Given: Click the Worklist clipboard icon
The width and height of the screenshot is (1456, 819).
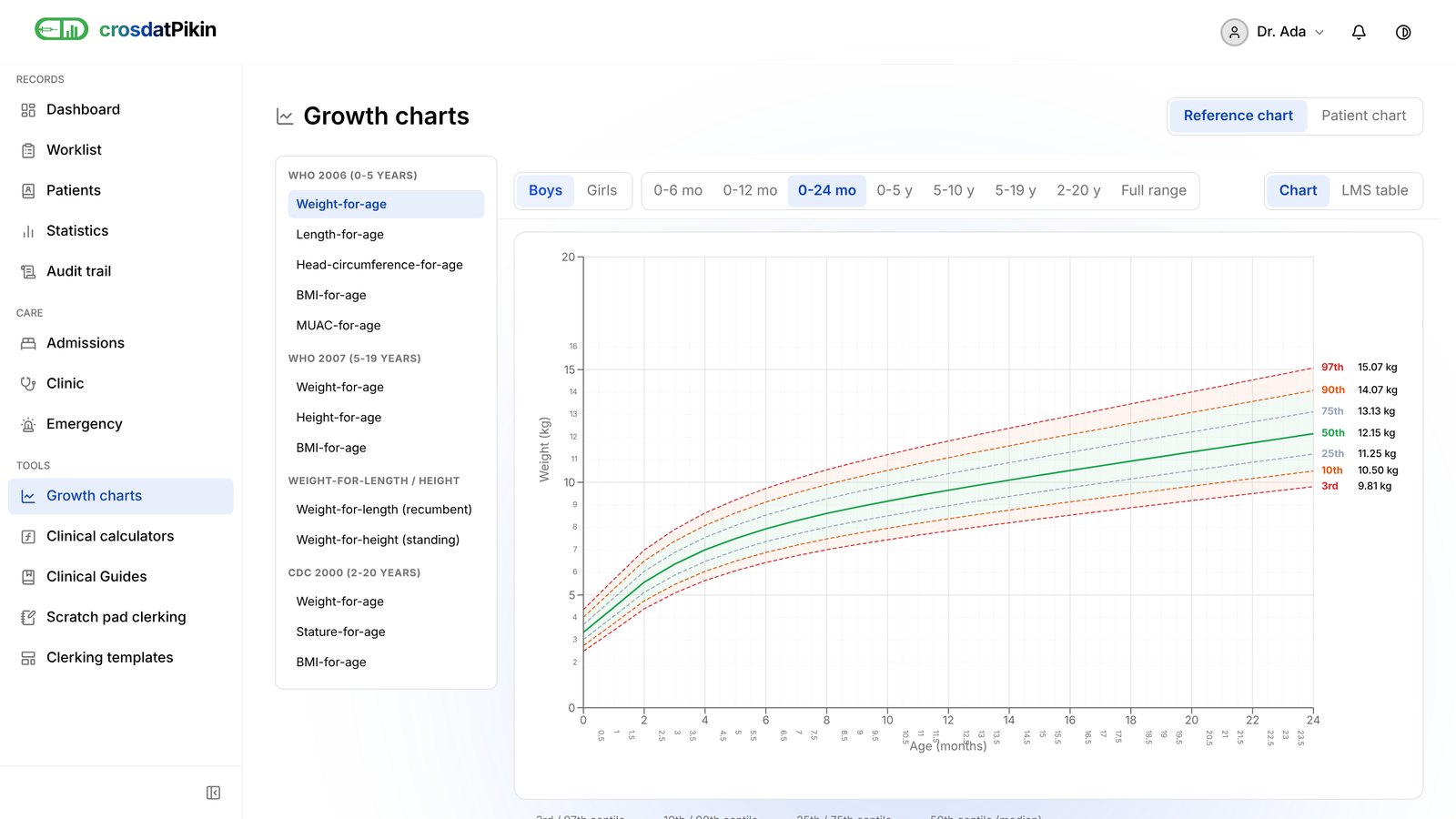Looking at the screenshot, I should [28, 150].
